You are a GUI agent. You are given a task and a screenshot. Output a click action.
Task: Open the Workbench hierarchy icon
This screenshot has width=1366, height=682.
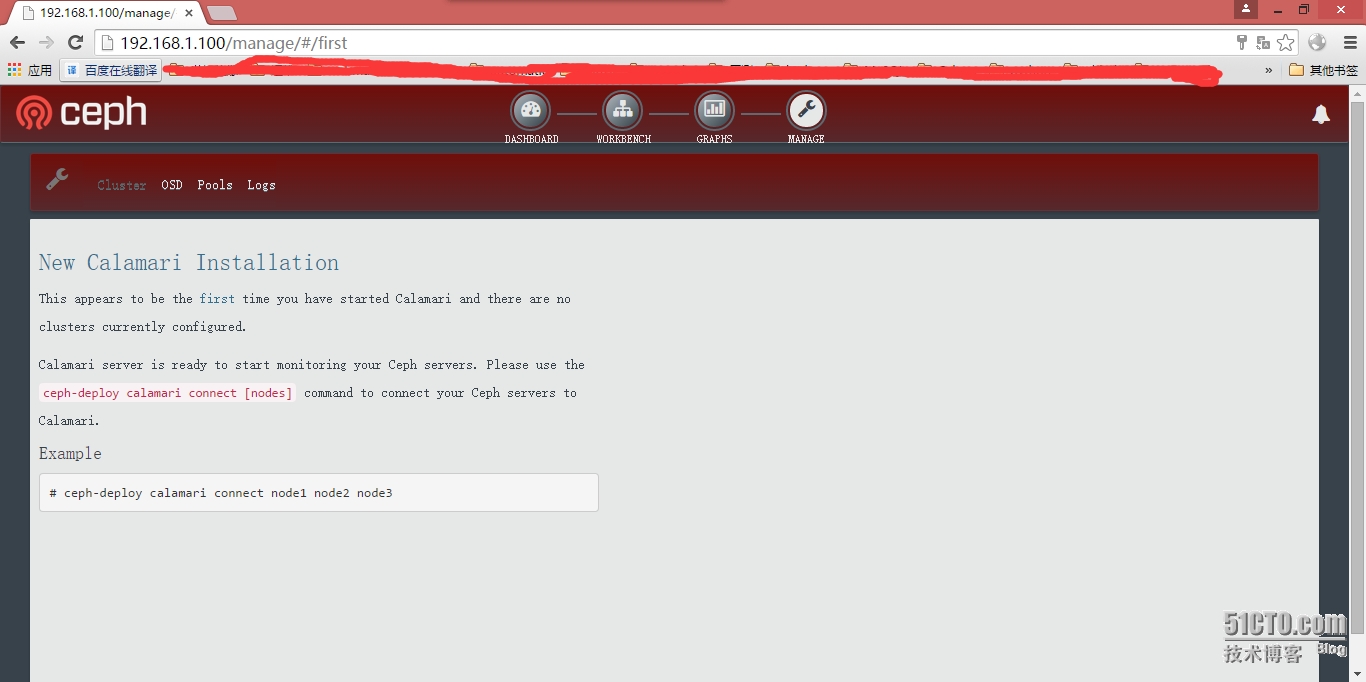coord(623,111)
